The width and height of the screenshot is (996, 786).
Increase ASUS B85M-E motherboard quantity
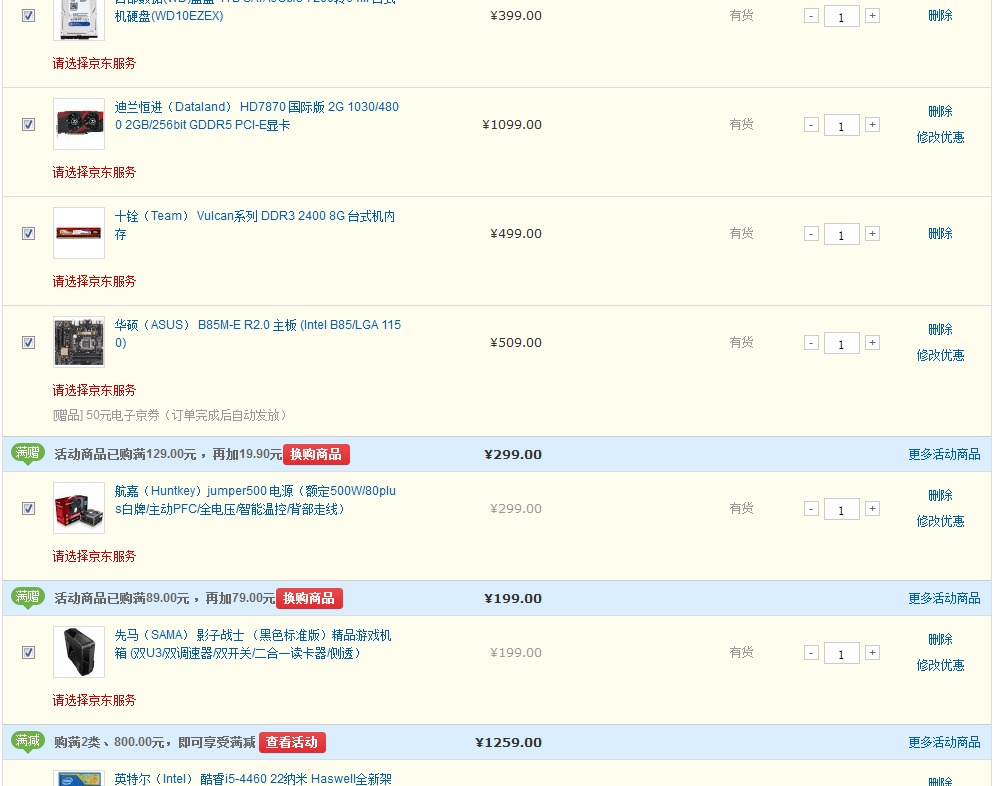873,343
